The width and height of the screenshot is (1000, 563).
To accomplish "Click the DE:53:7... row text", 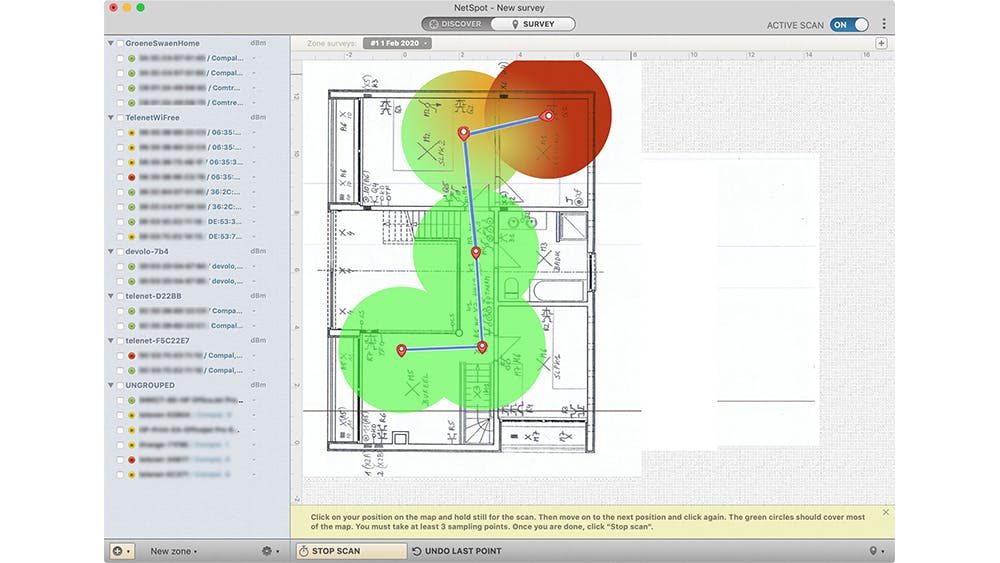I will 191,237.
